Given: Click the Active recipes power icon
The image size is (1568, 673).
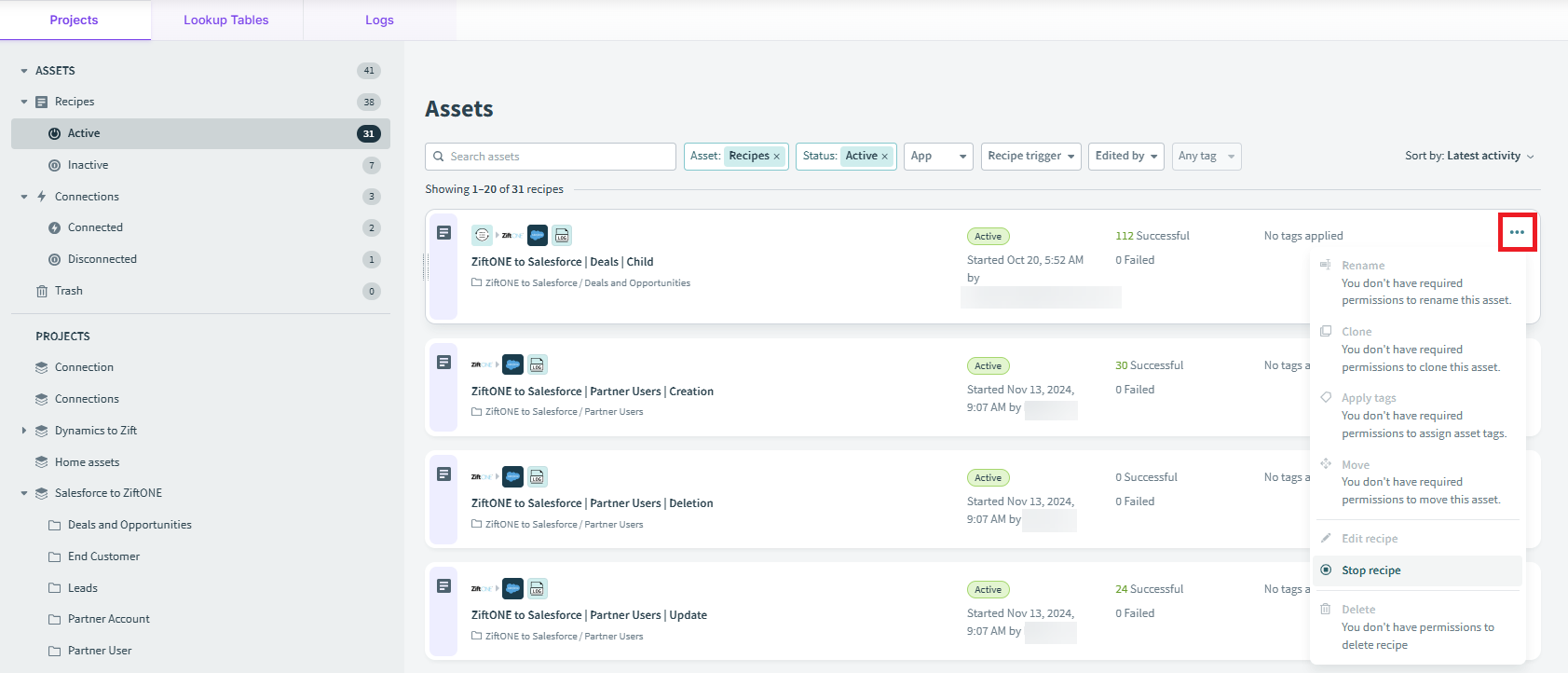Looking at the screenshot, I should pyautogui.click(x=54, y=133).
